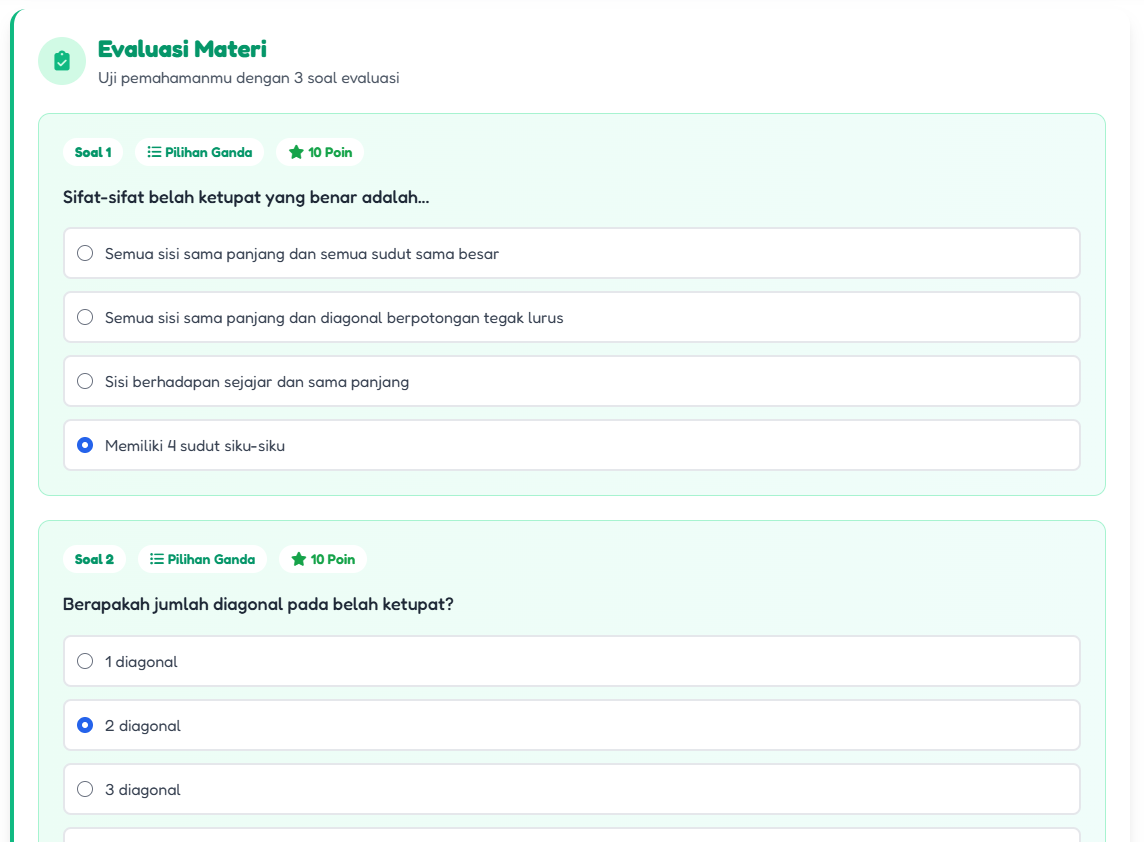Click the 'Soal 2' badge label

pyautogui.click(x=94, y=559)
